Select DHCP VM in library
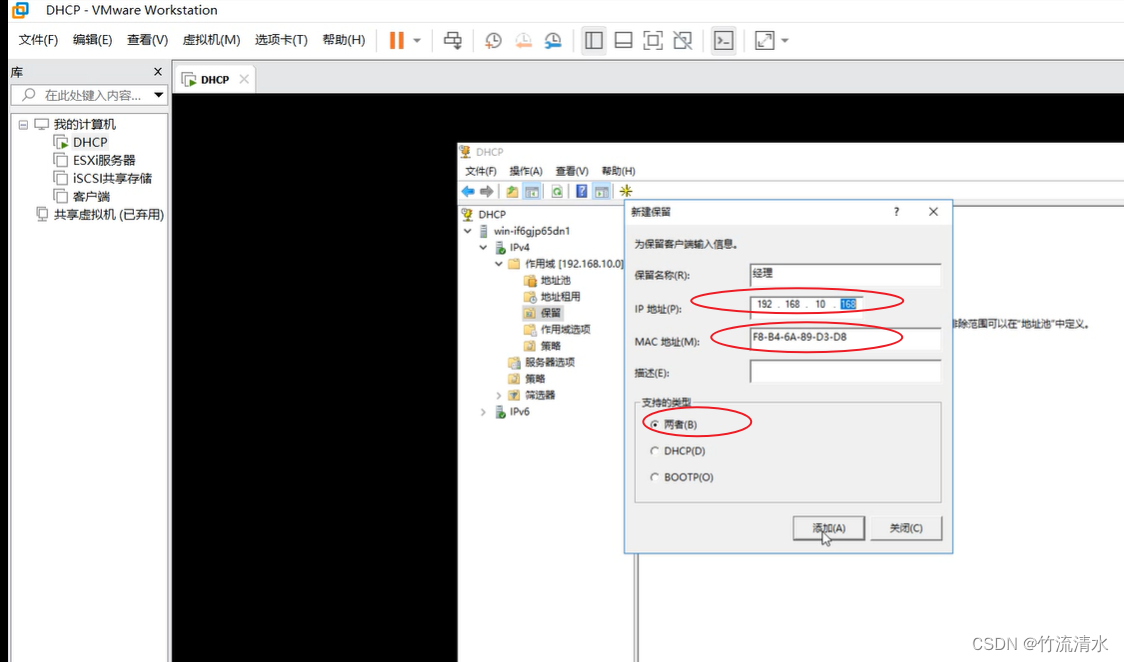The height and width of the screenshot is (662, 1124). tap(90, 142)
